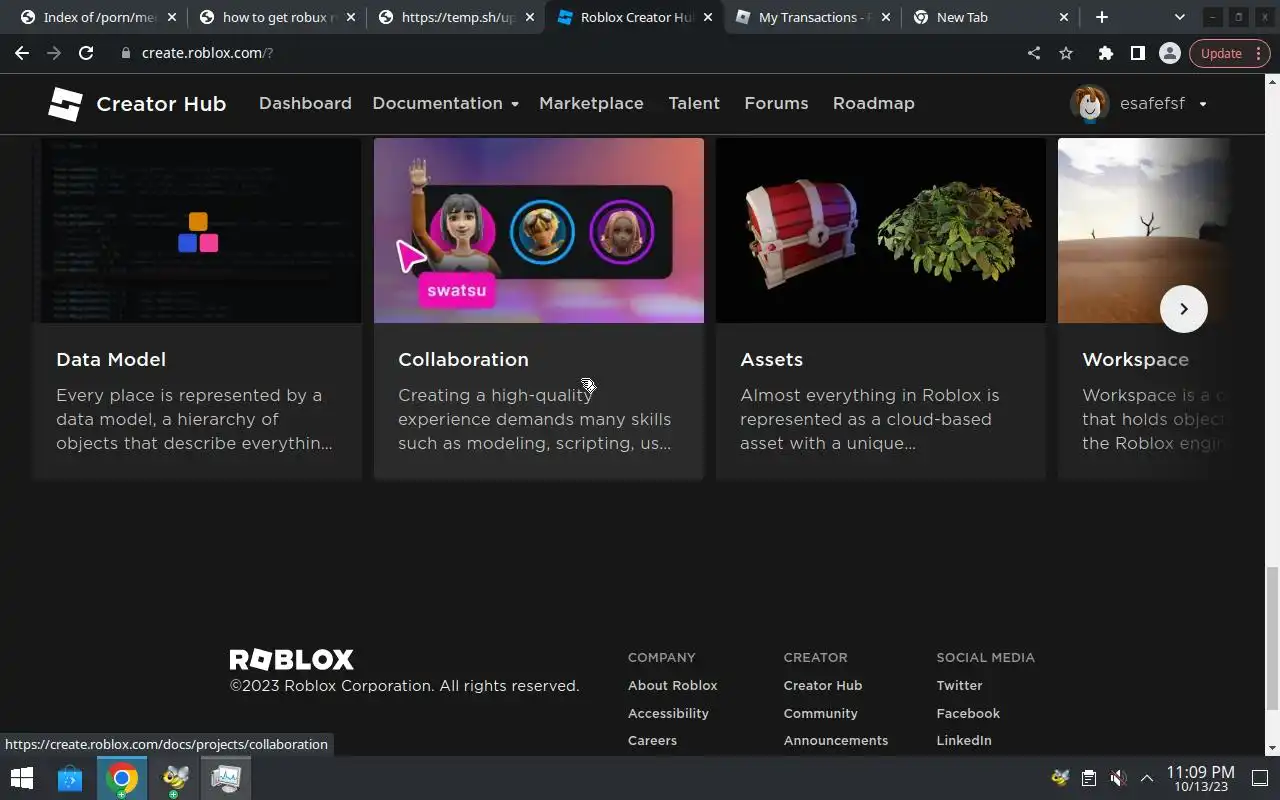Open the Windows Start menu
Image resolution: width=1280 pixels, height=800 pixels.
tap(21, 777)
